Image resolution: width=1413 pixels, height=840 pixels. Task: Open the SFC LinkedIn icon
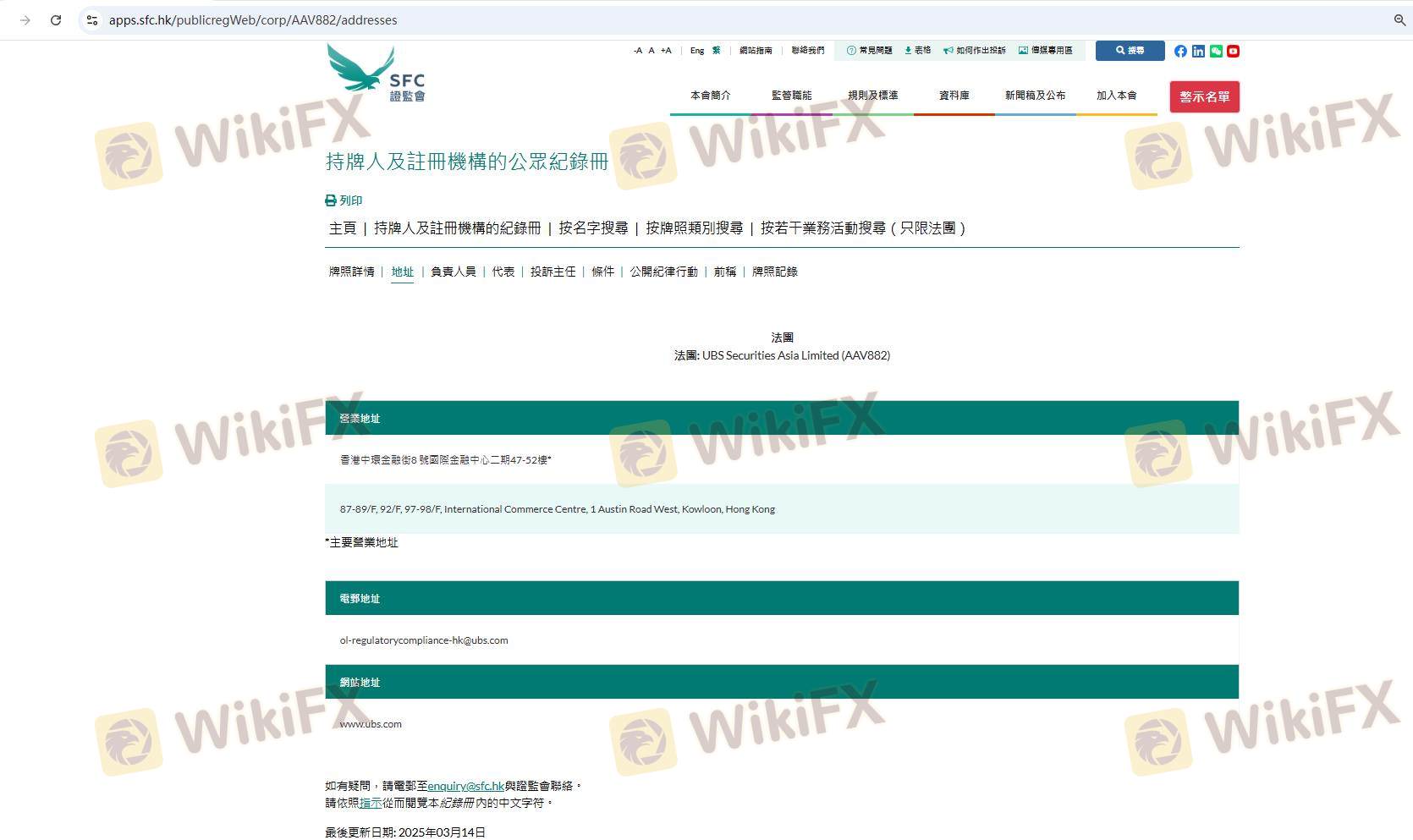click(x=1198, y=52)
